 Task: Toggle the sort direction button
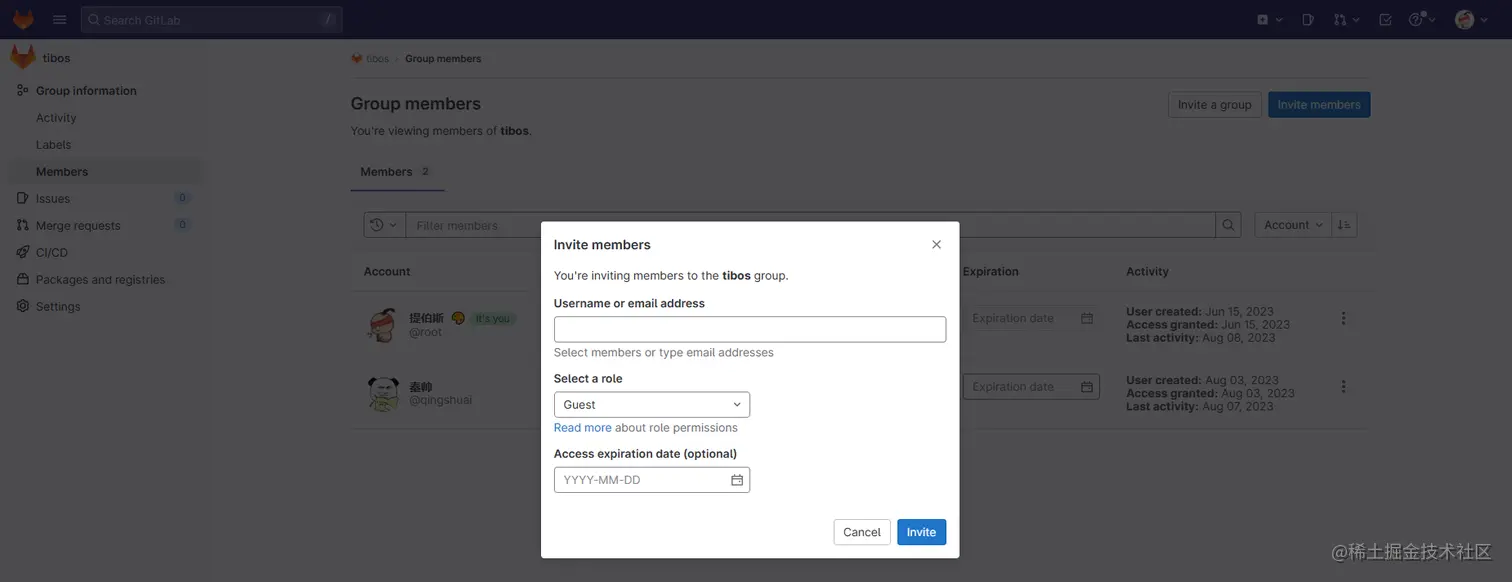1344,225
